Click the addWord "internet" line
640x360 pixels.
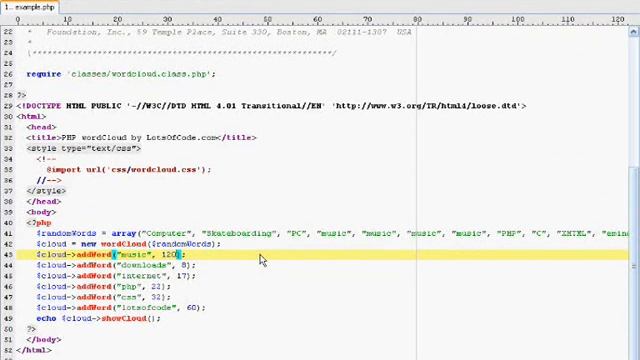point(116,276)
